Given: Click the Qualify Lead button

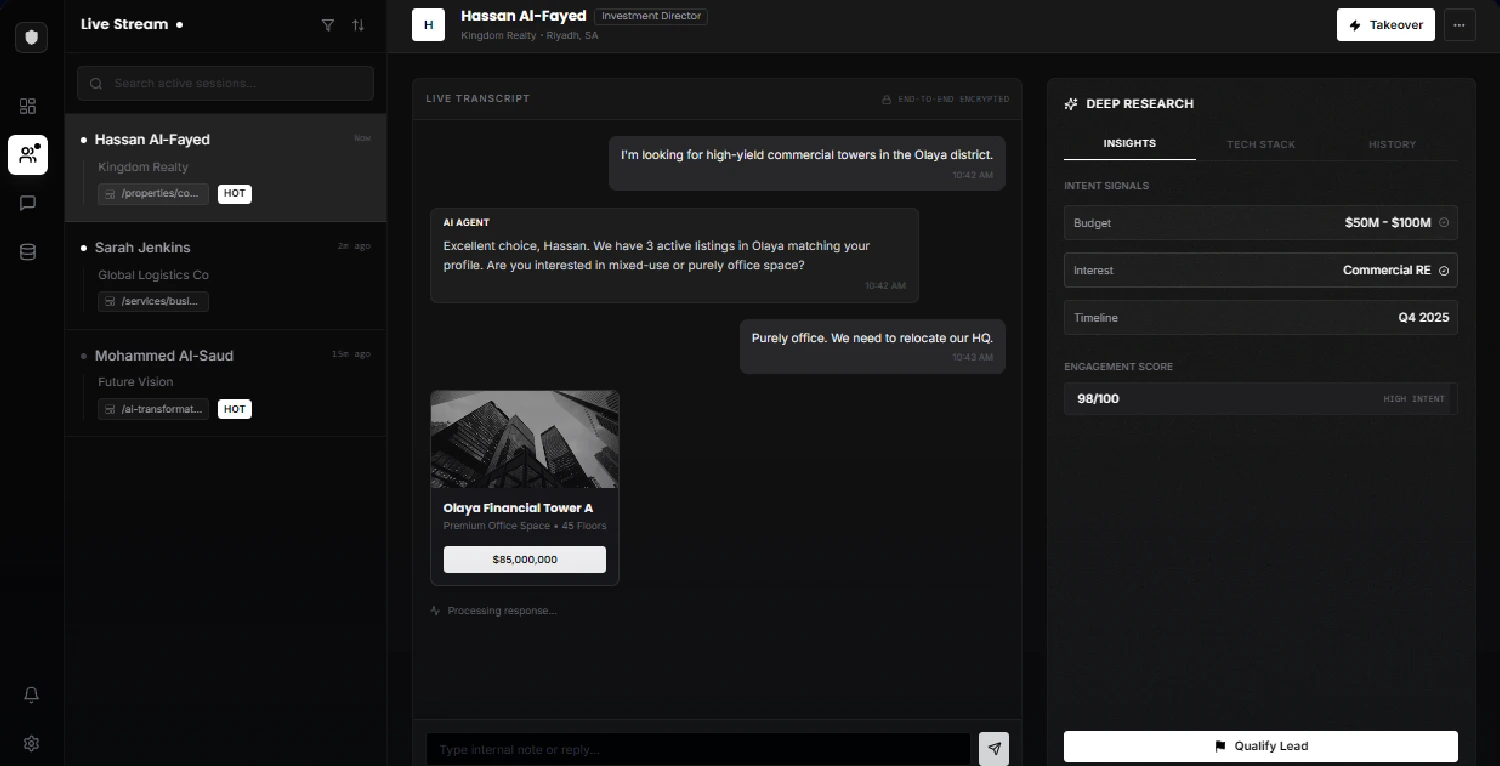Looking at the screenshot, I should [1260, 746].
